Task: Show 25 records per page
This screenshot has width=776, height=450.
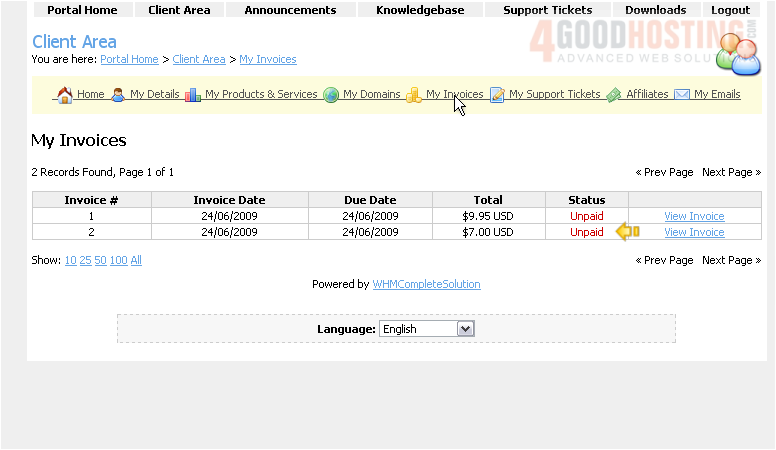Action: tap(86, 260)
